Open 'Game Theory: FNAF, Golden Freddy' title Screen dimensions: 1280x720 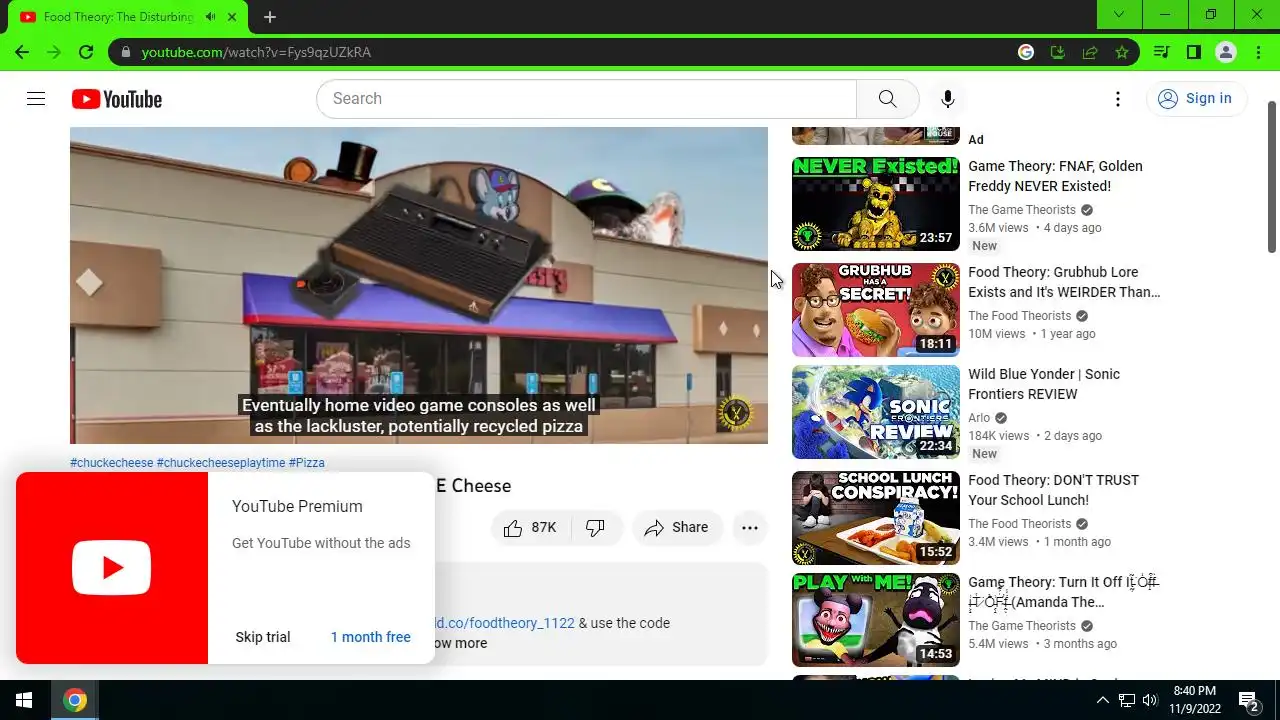click(1055, 176)
